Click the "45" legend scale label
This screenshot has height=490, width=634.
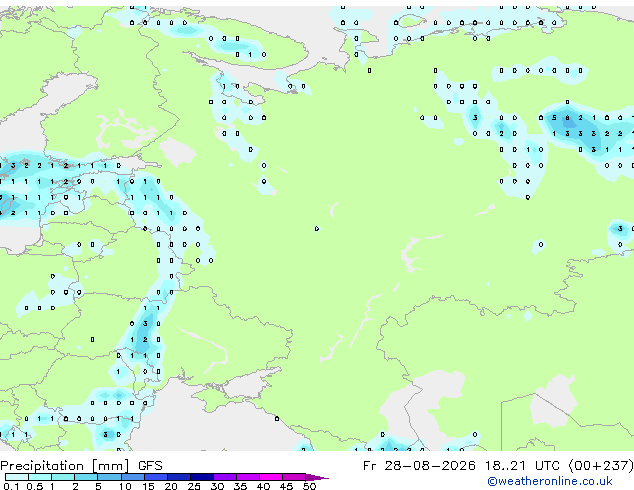coord(286,486)
